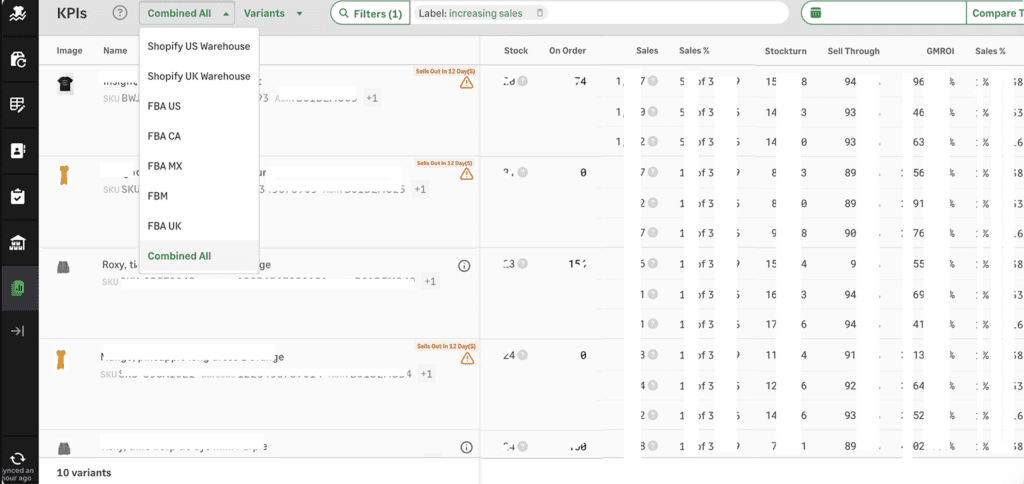
Task: Open the replenishment box-refresh sidebar icon
Action: 18,59
